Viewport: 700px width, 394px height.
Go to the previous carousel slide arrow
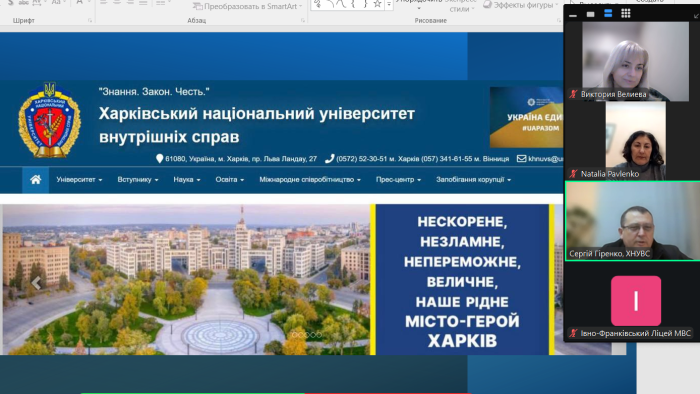click(x=36, y=283)
